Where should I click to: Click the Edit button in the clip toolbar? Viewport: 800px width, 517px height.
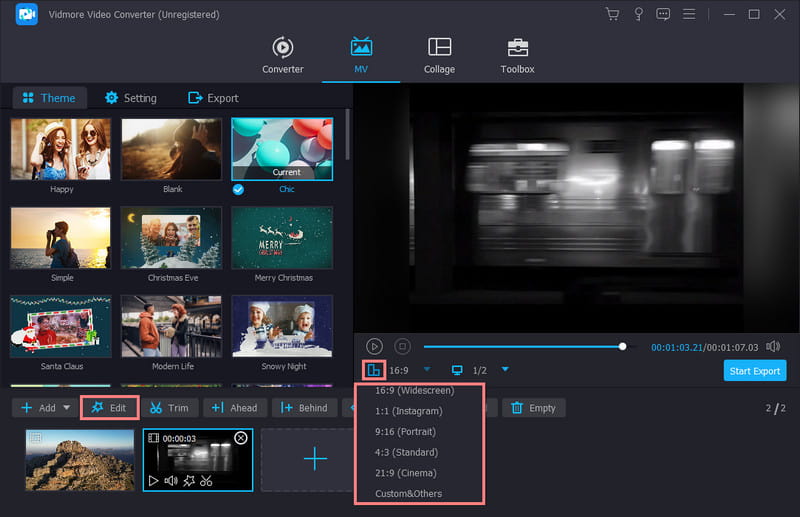[108, 408]
